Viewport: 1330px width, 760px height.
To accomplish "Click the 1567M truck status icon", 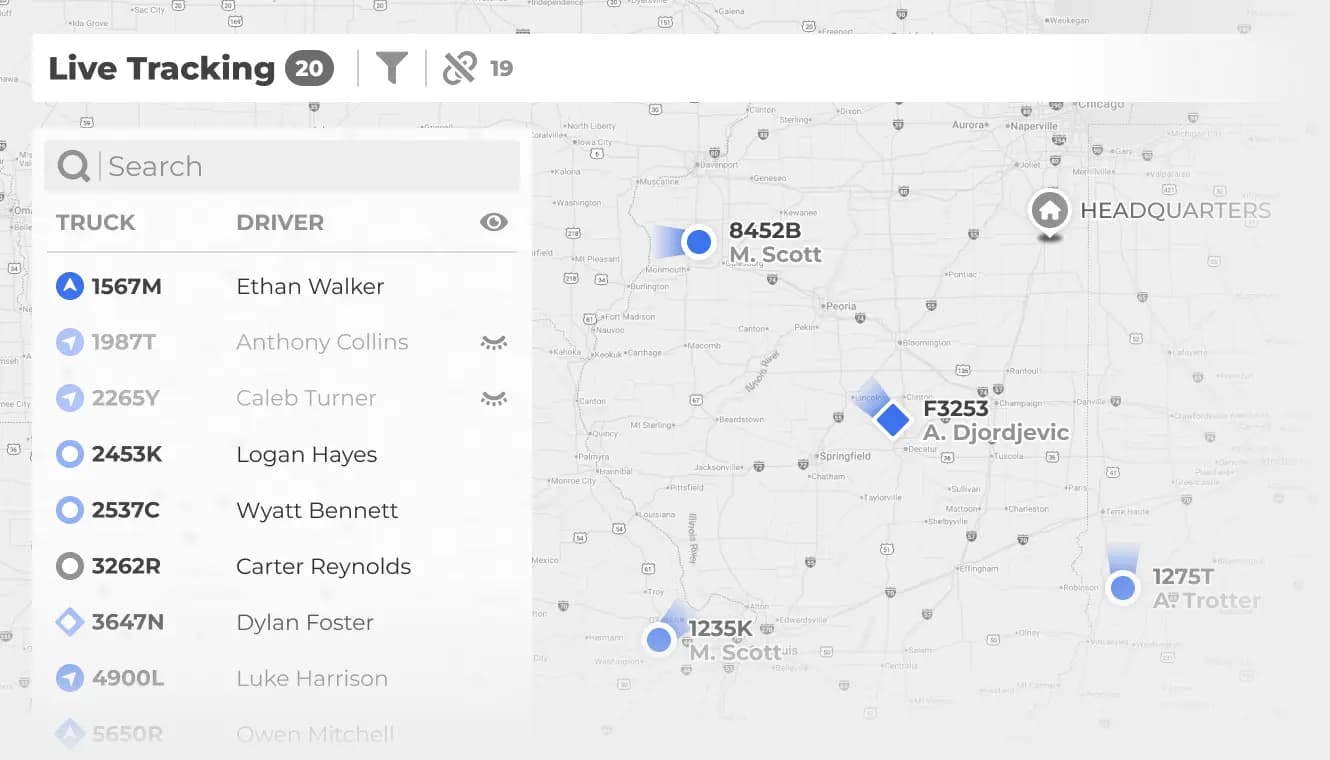I will (69, 287).
